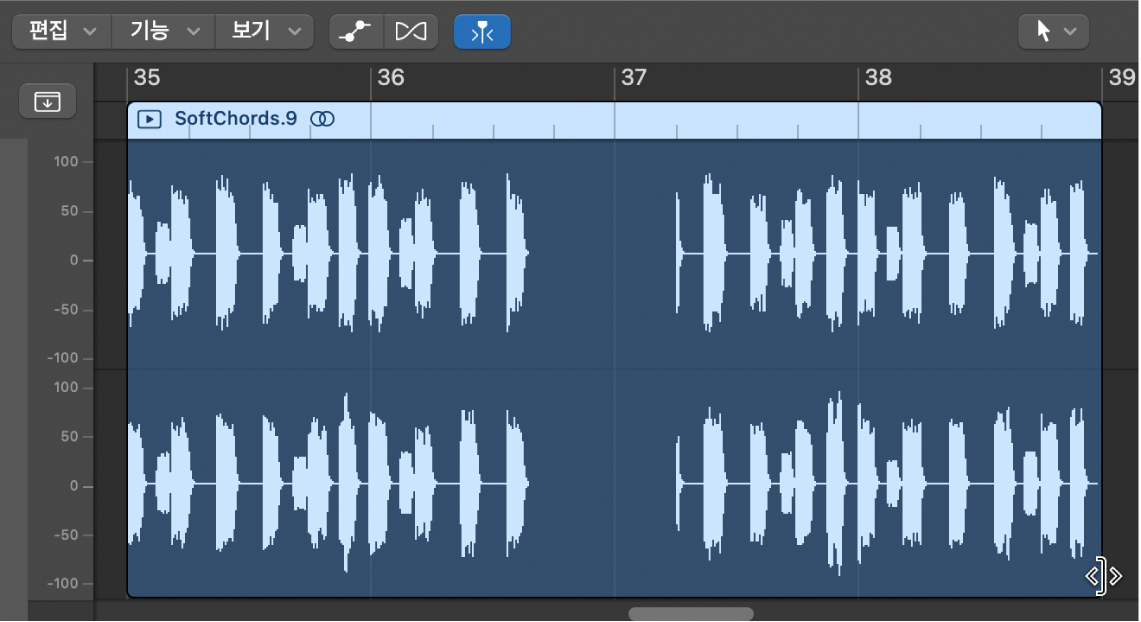Open the 기능 menu
The image size is (1141, 622).
(164, 31)
